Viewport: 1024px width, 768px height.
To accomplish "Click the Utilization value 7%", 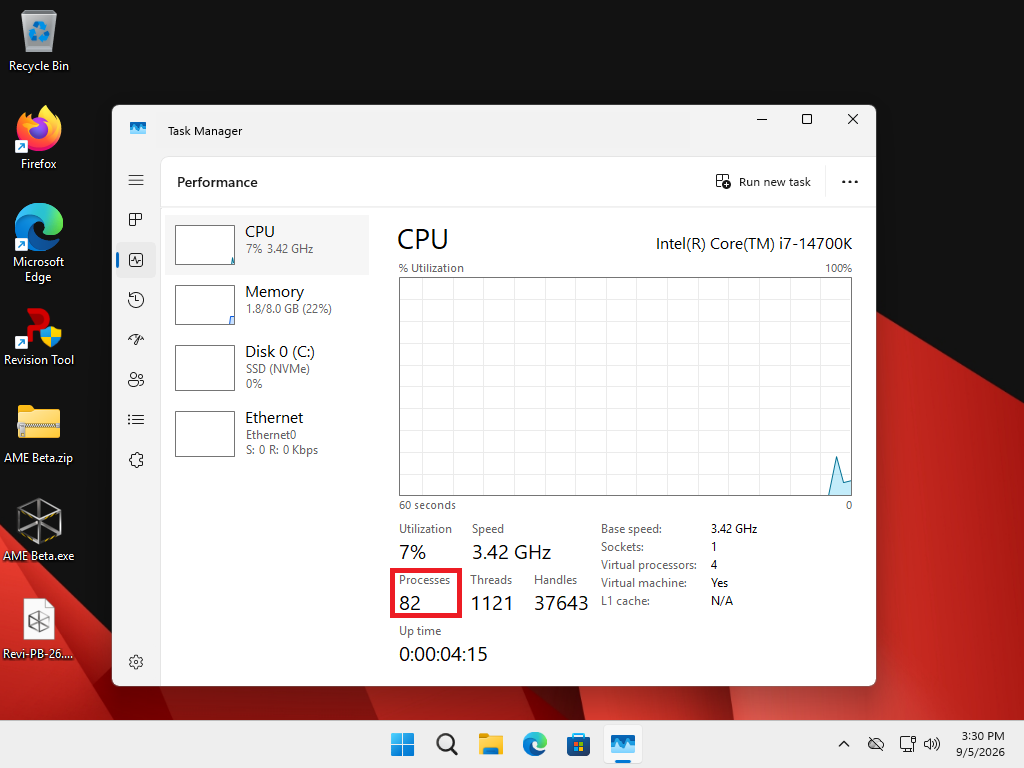I will 412,552.
